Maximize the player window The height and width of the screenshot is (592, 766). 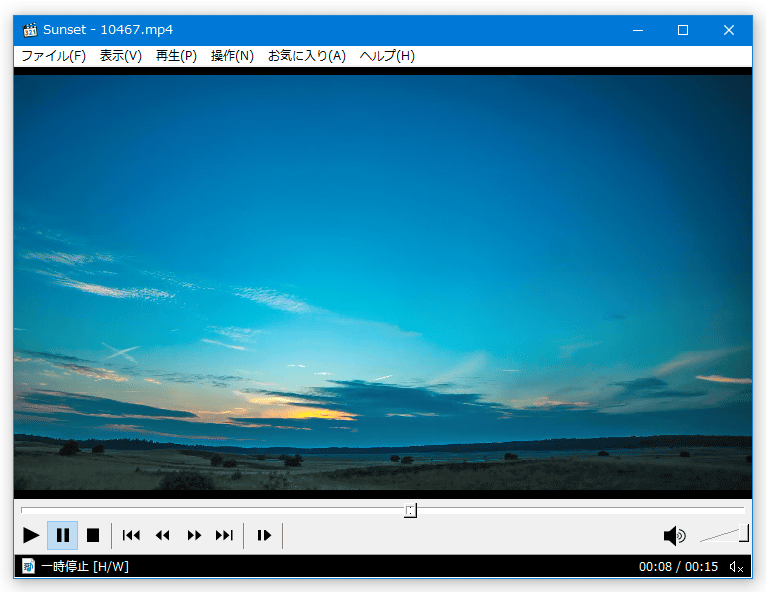[x=683, y=30]
